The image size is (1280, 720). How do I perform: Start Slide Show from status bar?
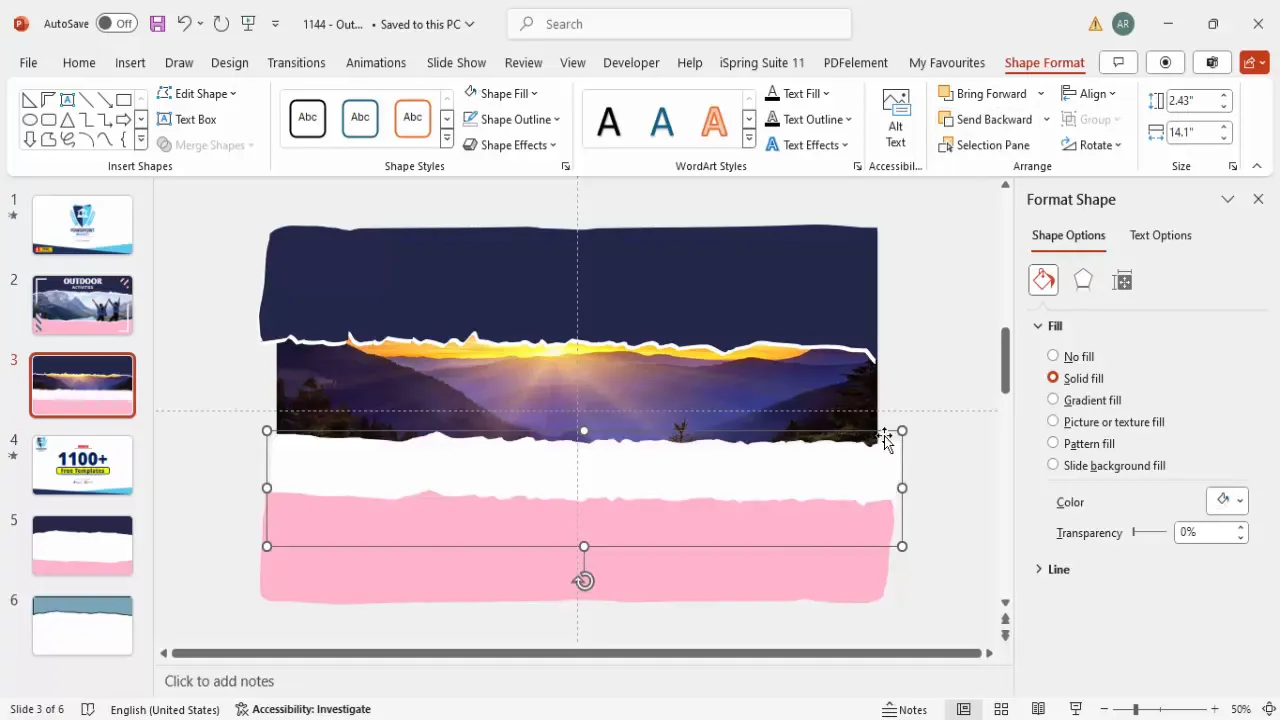coord(1076,709)
